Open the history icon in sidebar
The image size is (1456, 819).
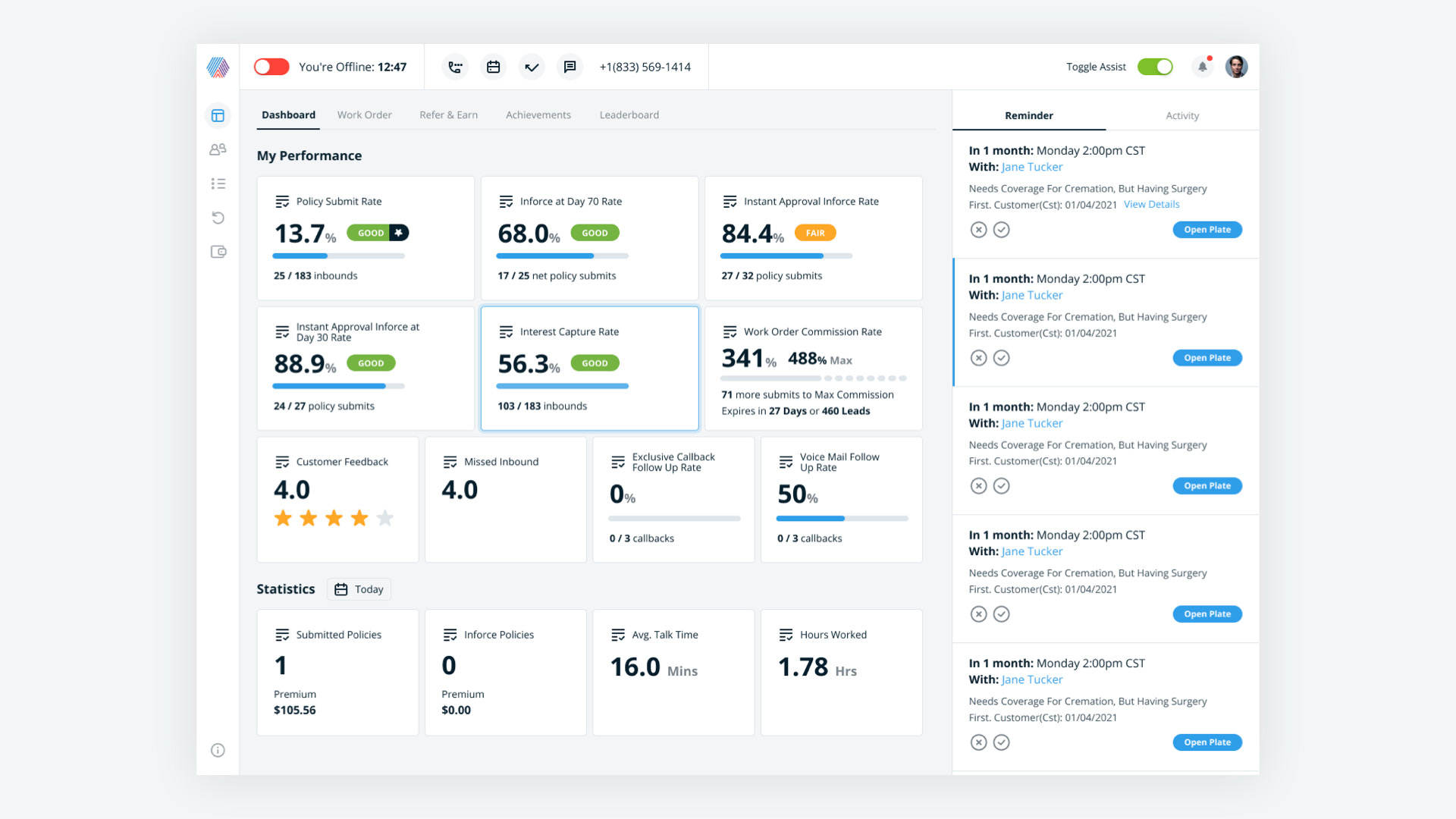(218, 218)
